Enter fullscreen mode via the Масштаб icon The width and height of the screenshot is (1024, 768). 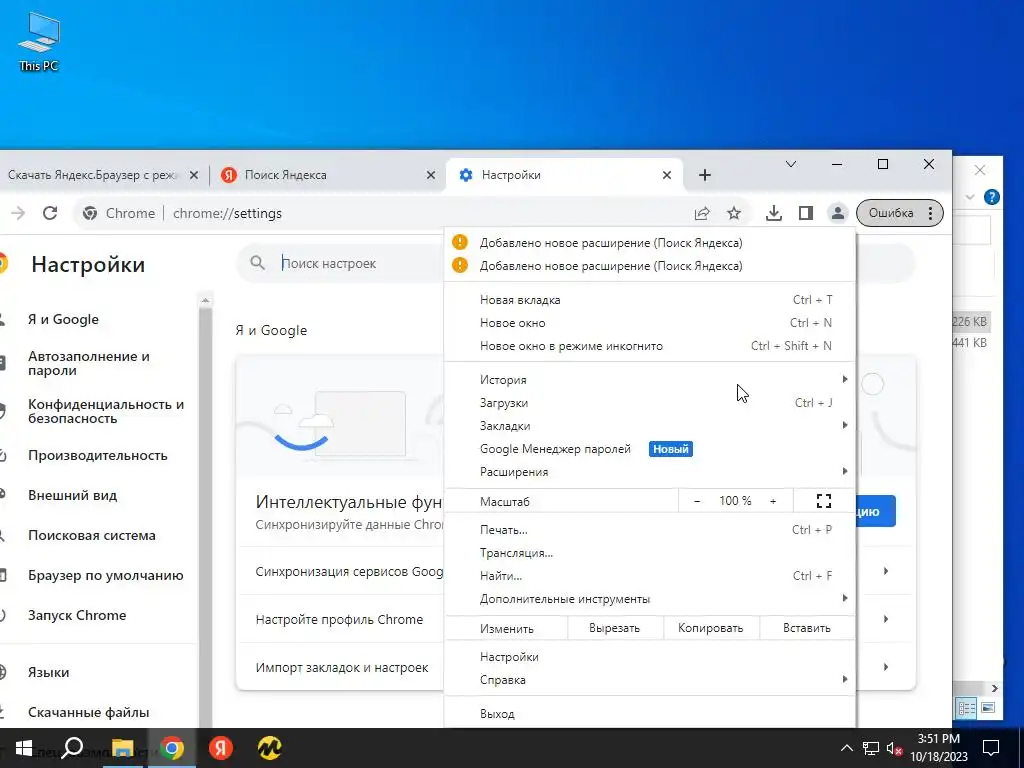(824, 501)
